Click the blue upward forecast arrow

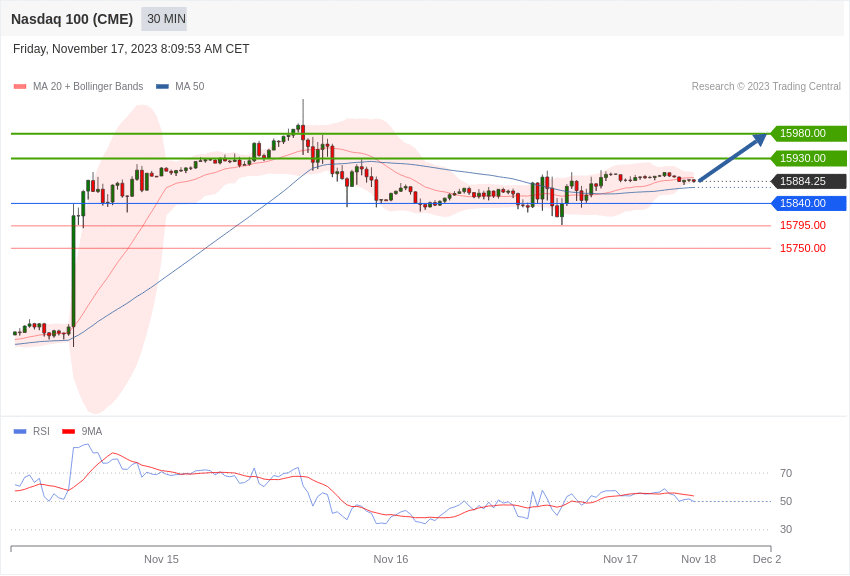732,158
